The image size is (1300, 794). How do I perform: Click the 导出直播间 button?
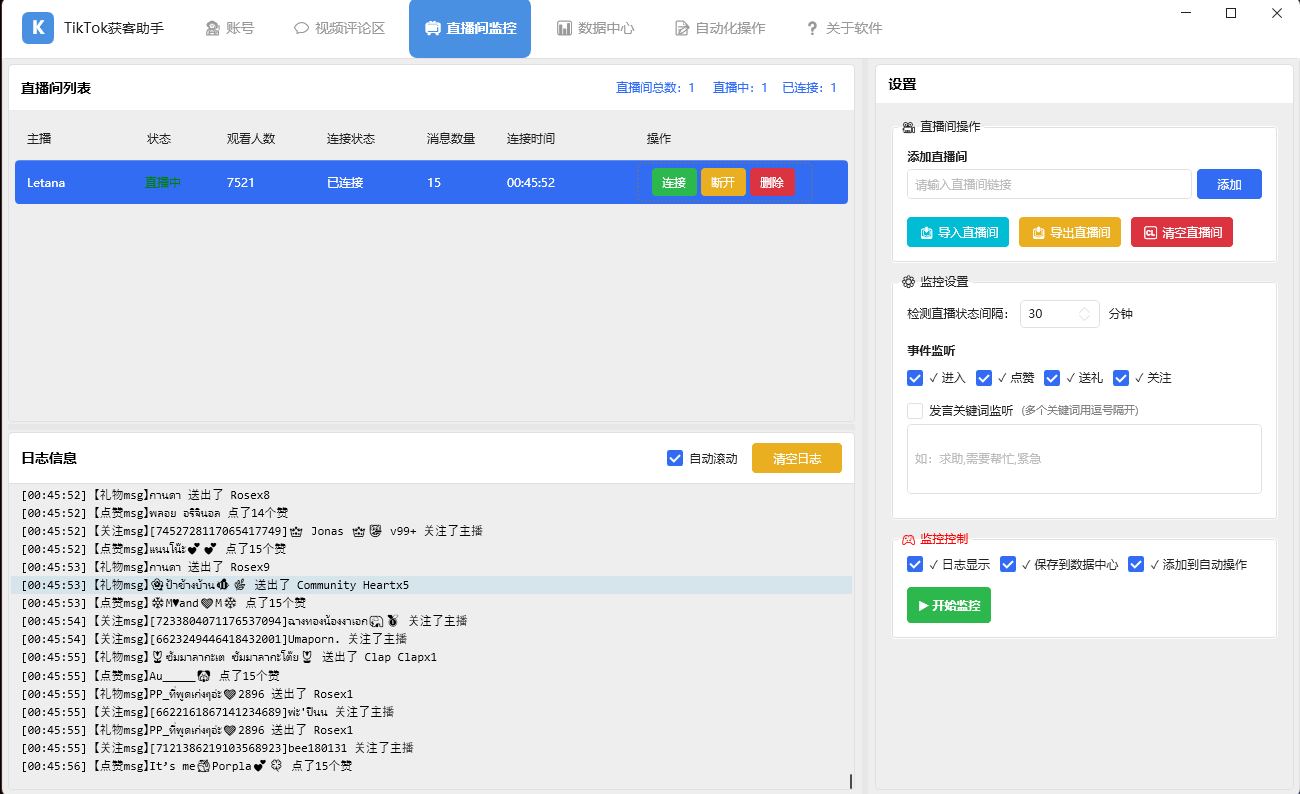[x=1070, y=232]
